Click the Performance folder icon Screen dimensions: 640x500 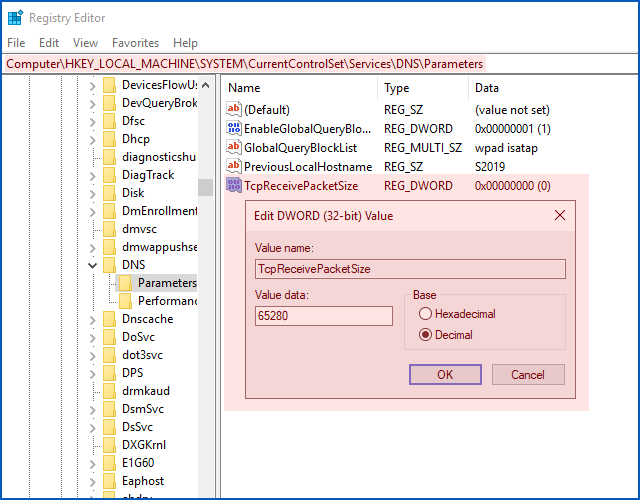point(125,301)
